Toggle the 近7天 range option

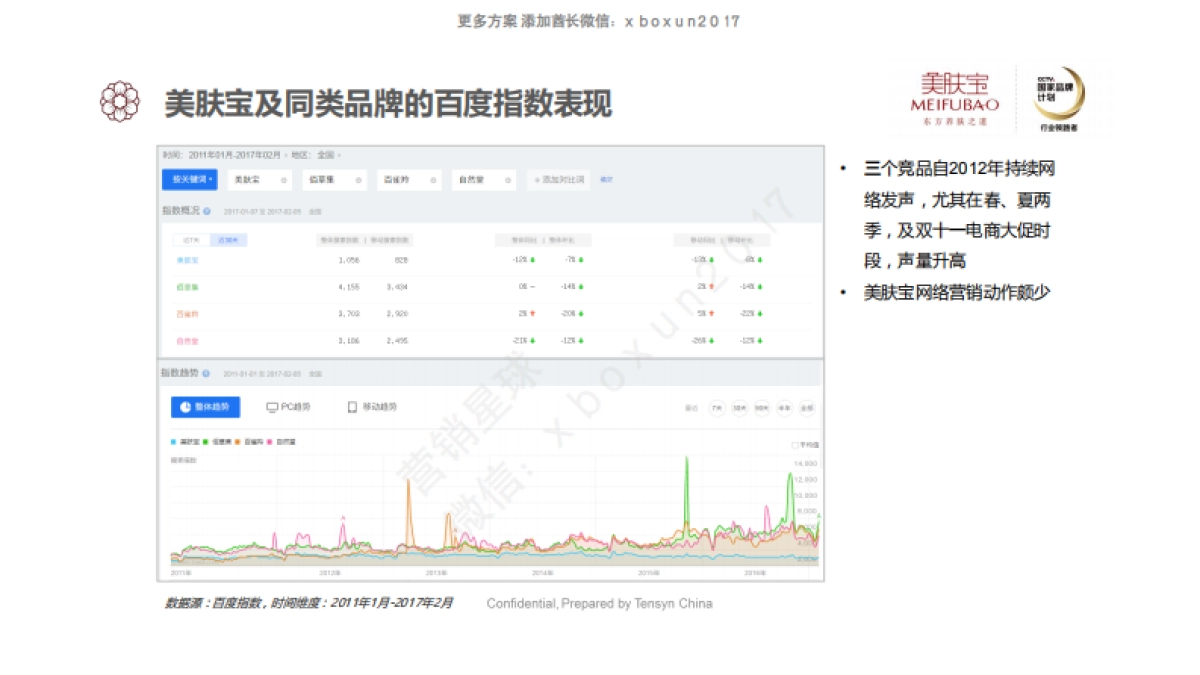191,240
